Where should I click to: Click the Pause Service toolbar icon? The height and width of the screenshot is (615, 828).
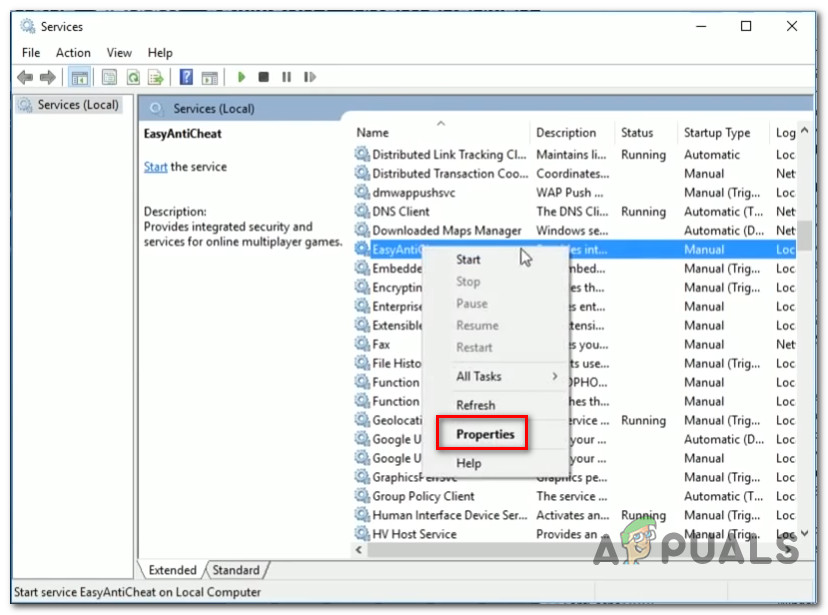286,77
